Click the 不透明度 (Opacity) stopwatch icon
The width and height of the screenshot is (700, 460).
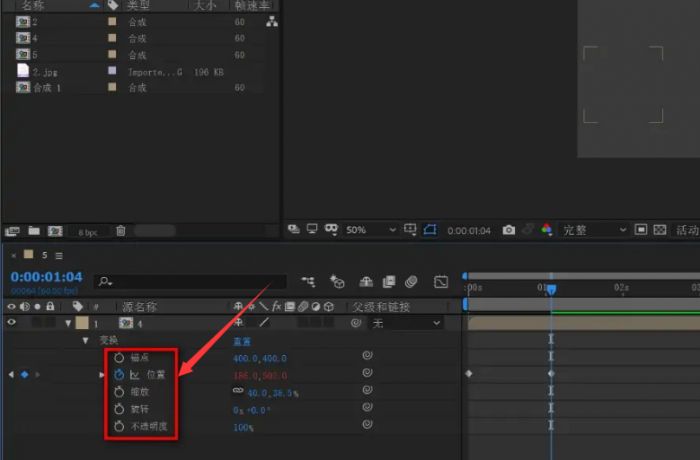pyautogui.click(x=119, y=427)
